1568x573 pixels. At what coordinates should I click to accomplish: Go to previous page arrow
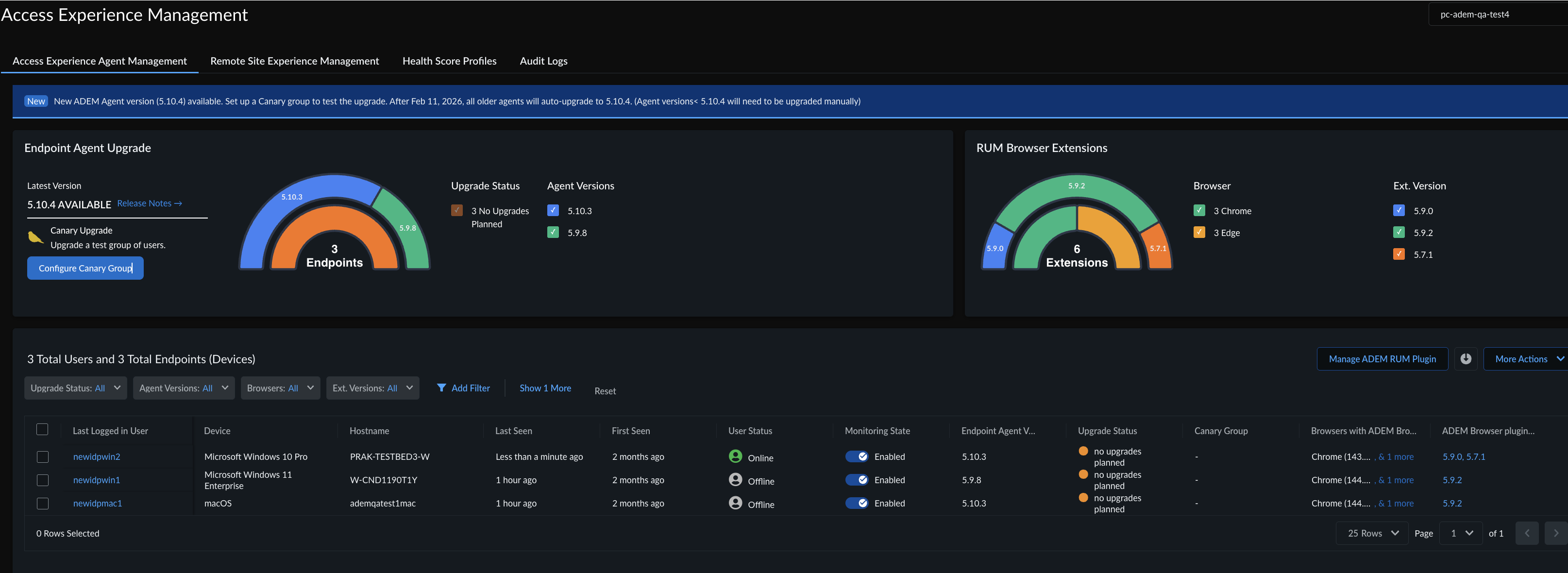click(x=1526, y=533)
